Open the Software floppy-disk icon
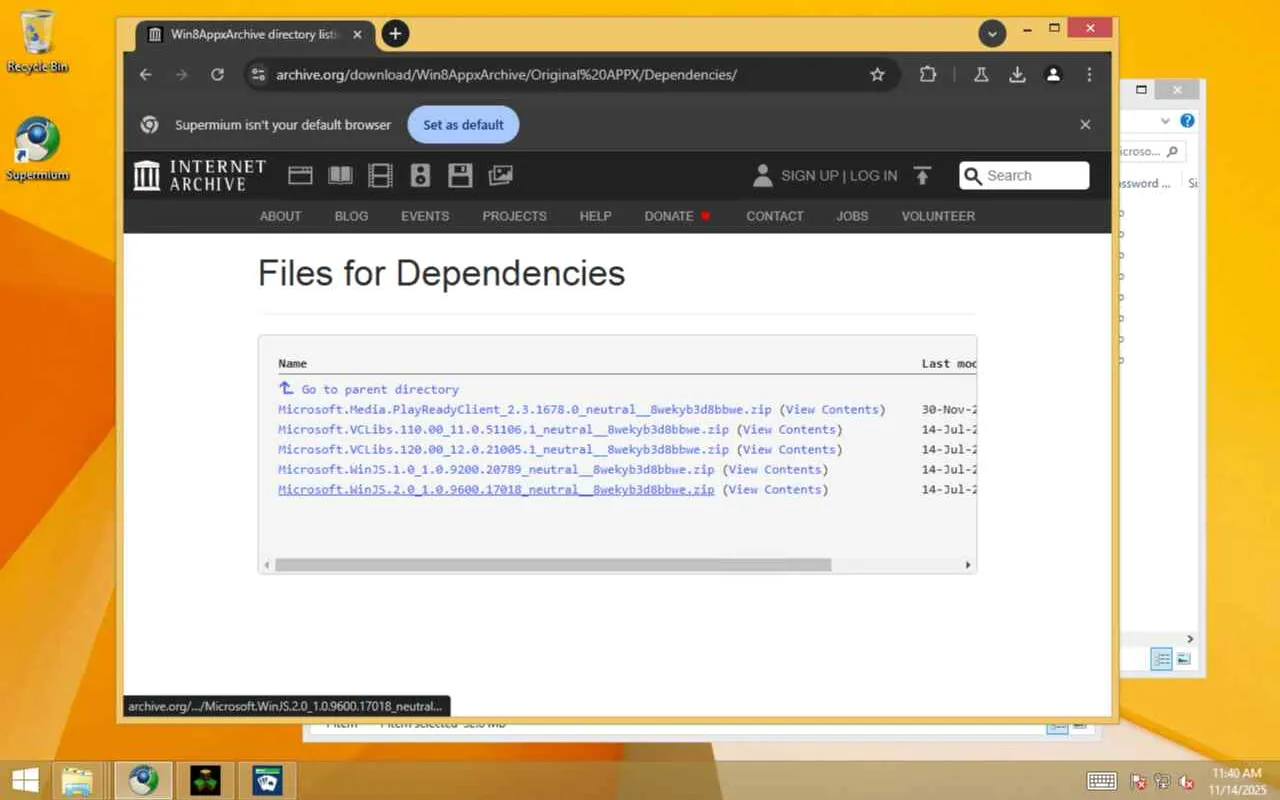This screenshot has height=800, width=1280. click(460, 176)
